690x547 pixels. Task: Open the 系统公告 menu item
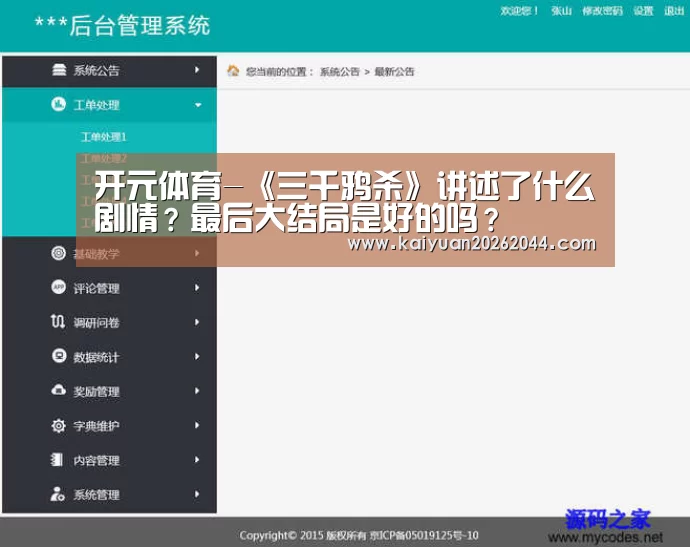[x=109, y=70]
